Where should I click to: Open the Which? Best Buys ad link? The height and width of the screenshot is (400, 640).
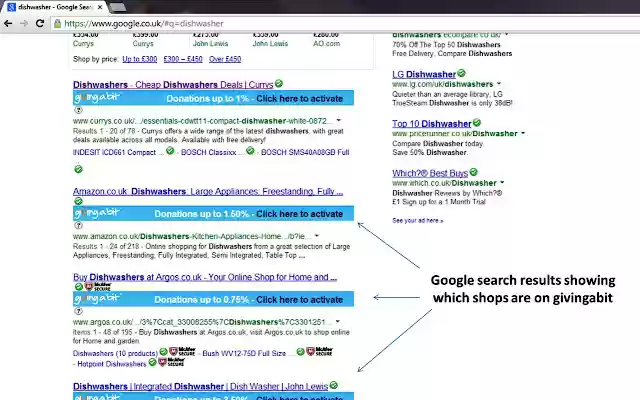pos(430,173)
